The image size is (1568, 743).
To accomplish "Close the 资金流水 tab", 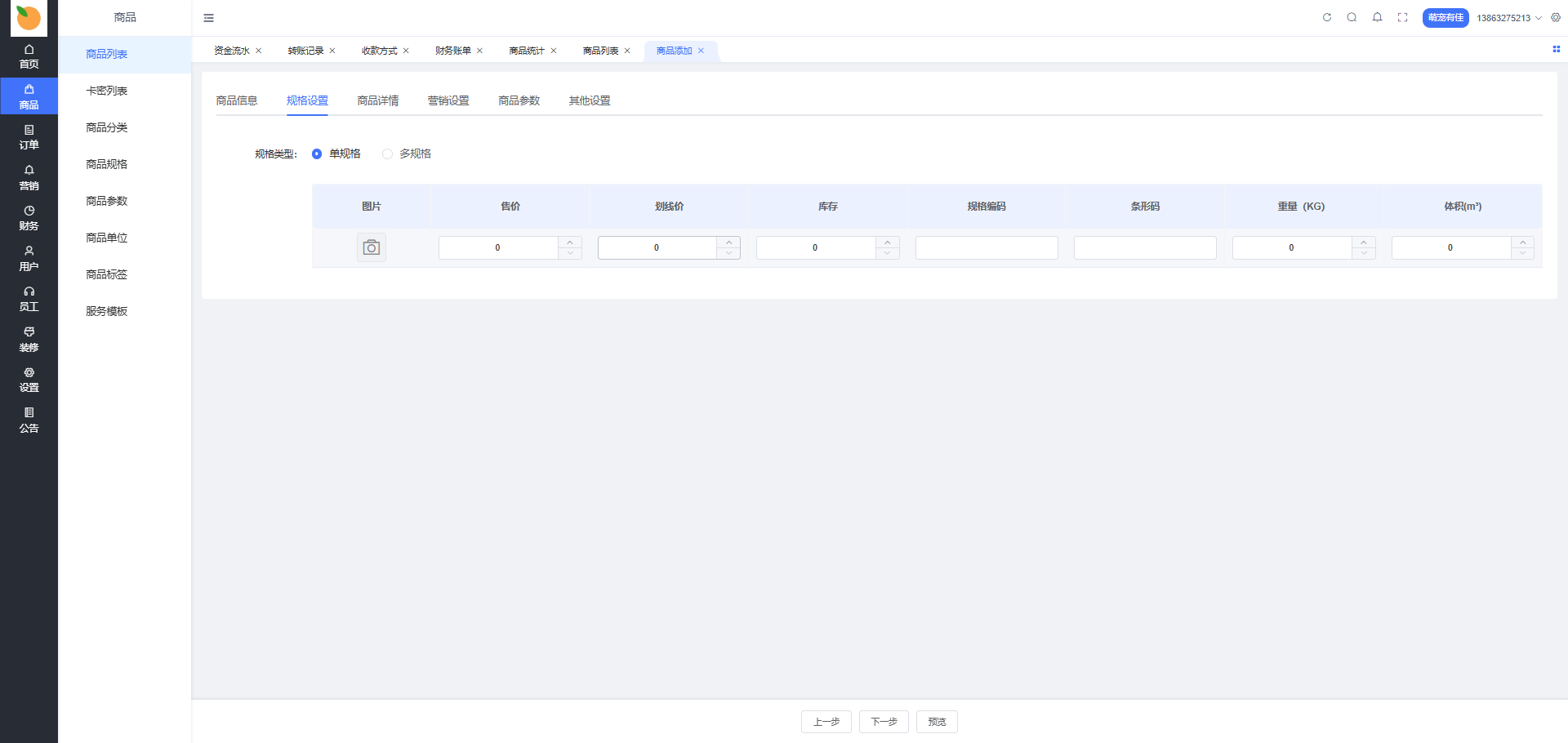I will 259,51.
